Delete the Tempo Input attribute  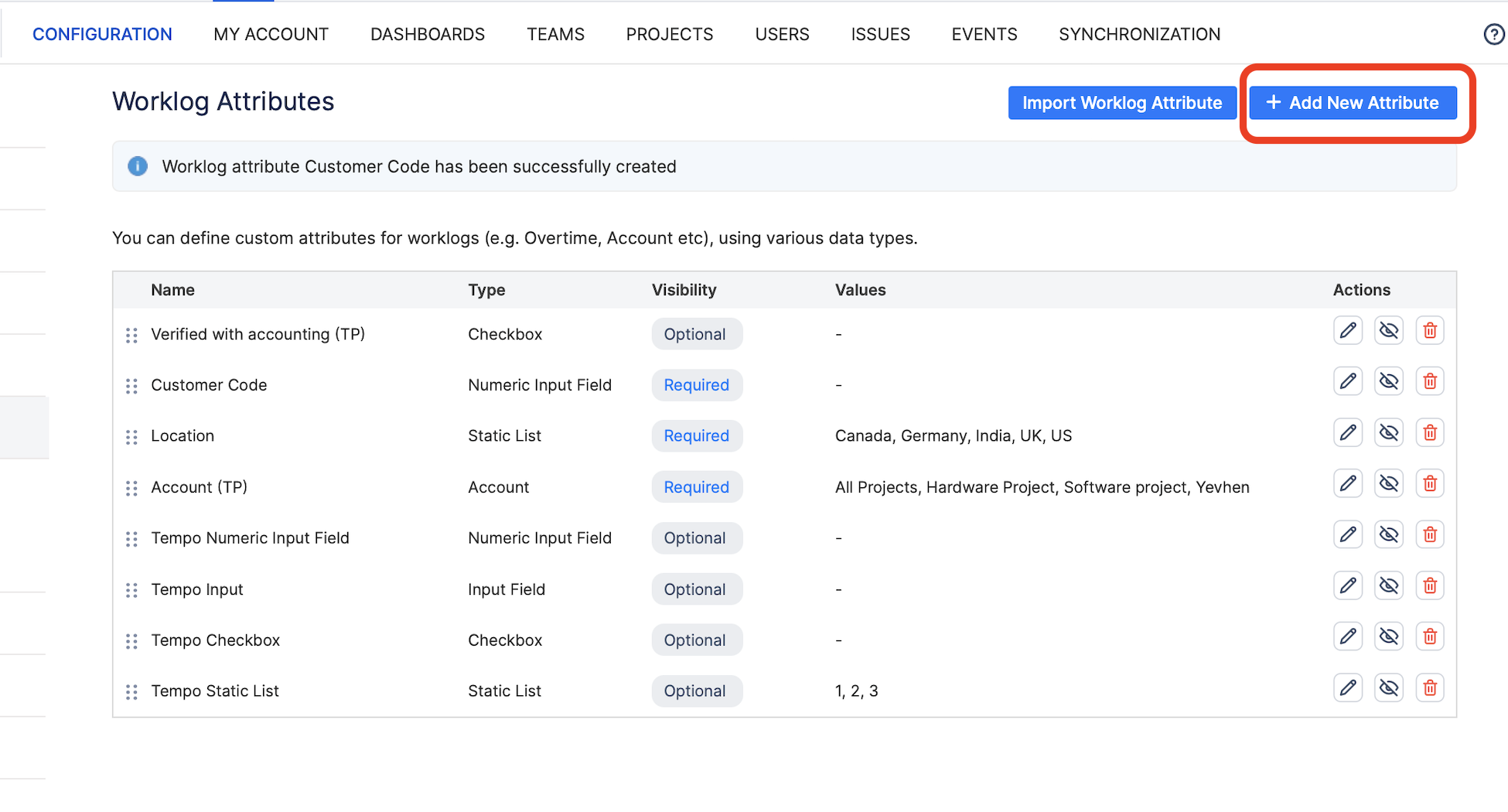[1430, 585]
